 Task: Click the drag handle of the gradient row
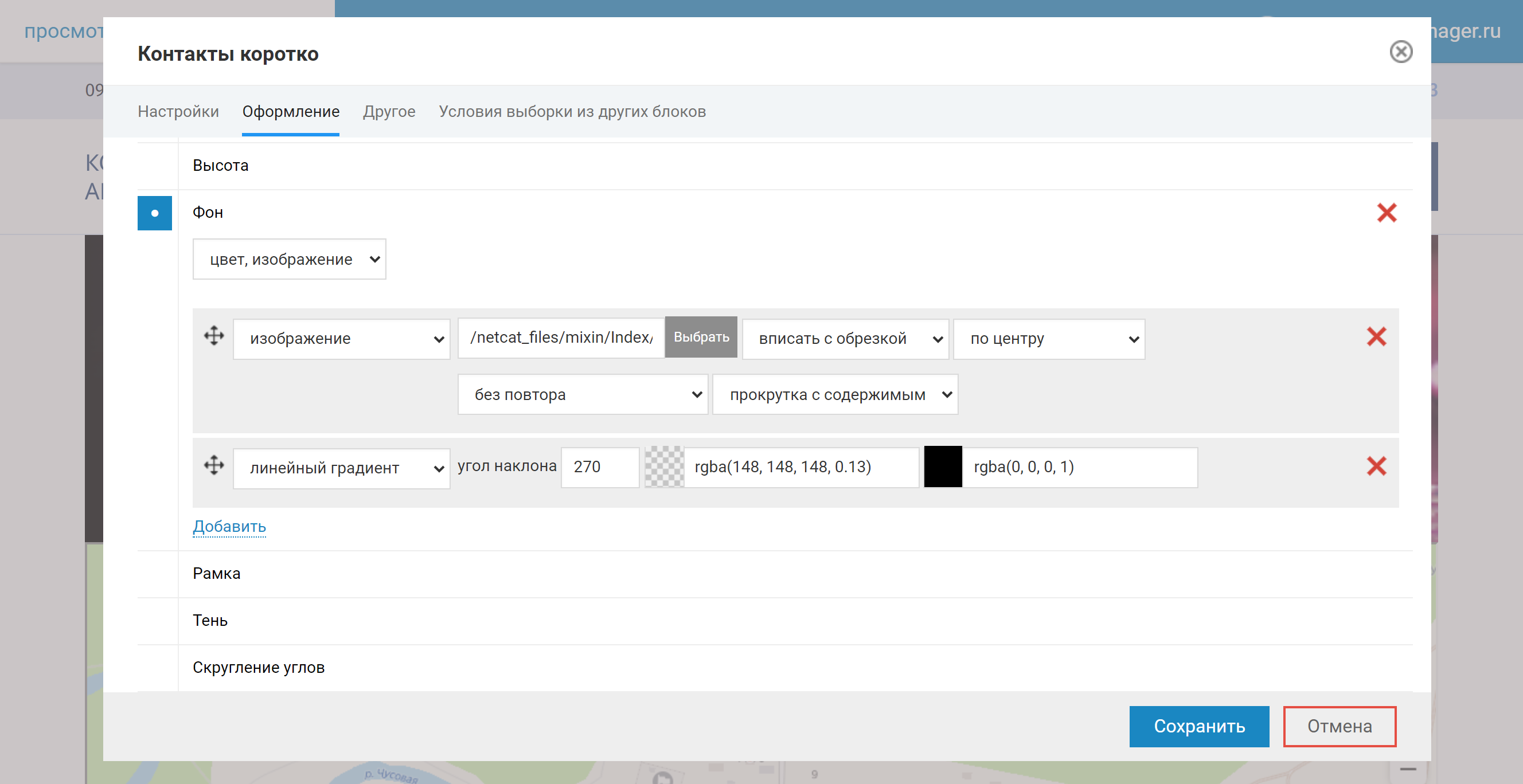pos(214,465)
